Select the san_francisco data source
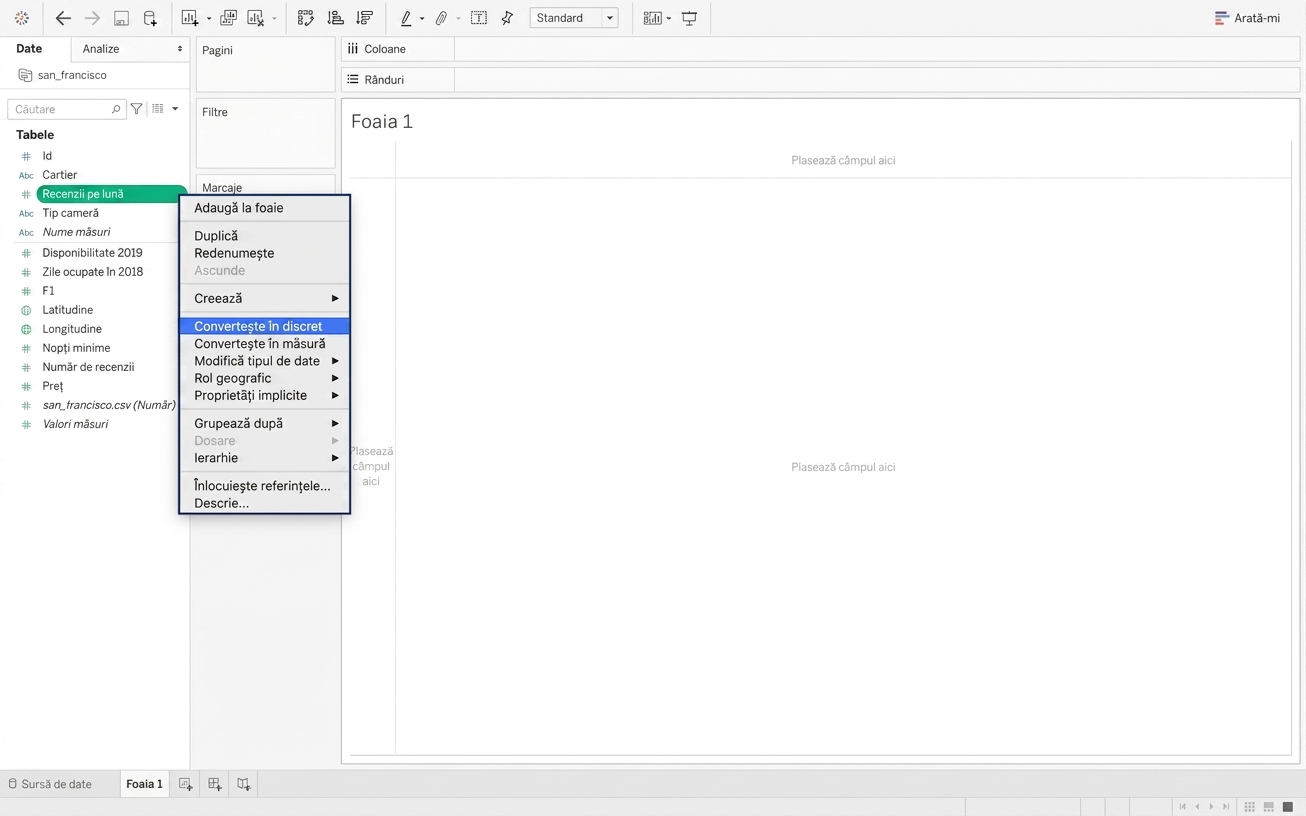Image resolution: width=1306 pixels, height=816 pixels. tap(72, 75)
